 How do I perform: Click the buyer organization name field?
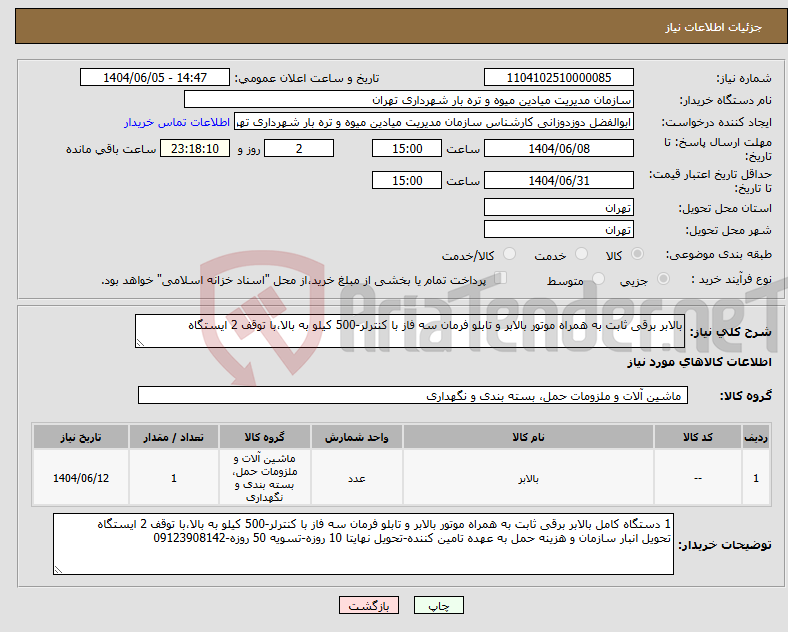point(409,99)
